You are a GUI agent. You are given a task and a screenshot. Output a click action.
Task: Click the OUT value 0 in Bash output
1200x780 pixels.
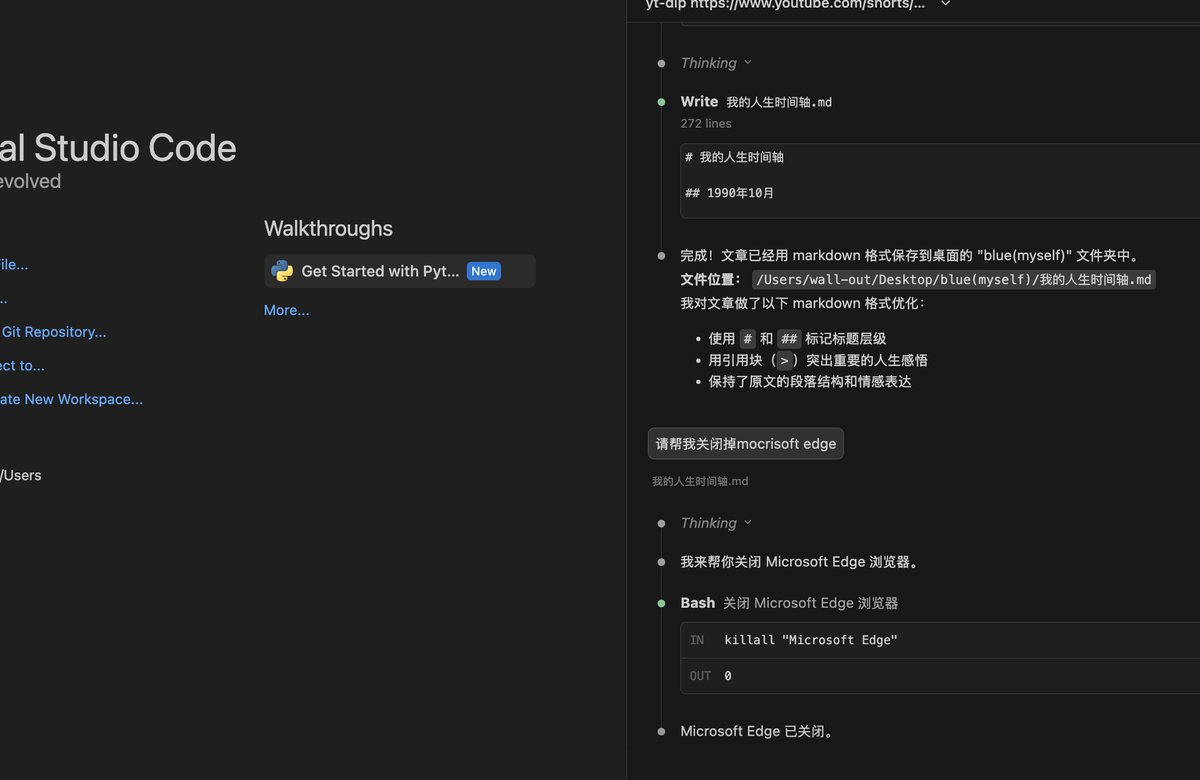point(728,676)
